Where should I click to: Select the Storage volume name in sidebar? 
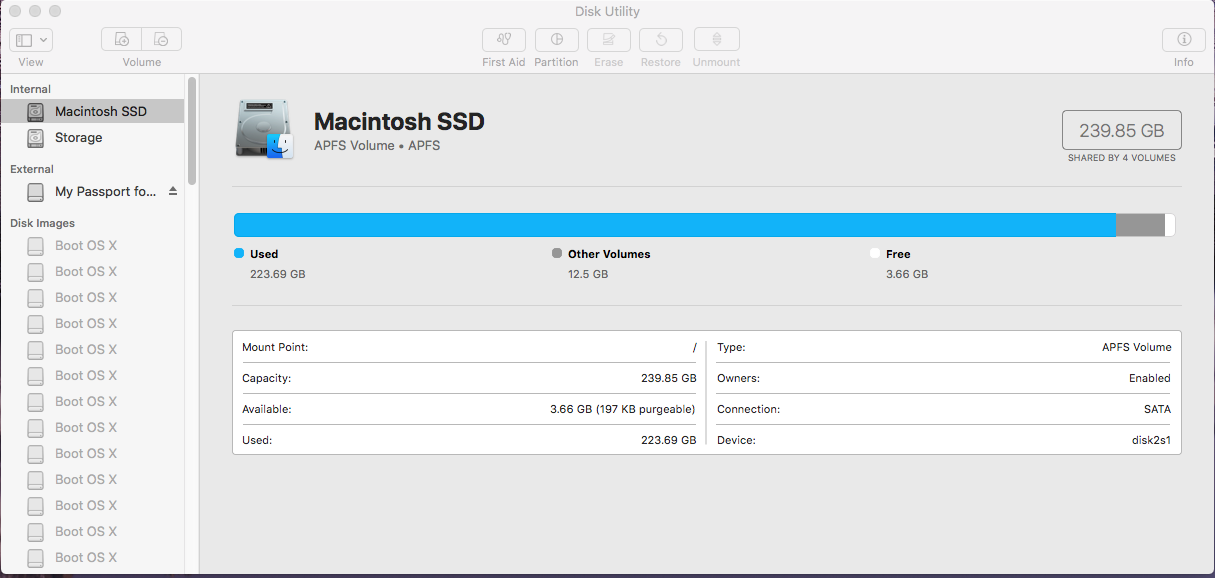point(79,137)
